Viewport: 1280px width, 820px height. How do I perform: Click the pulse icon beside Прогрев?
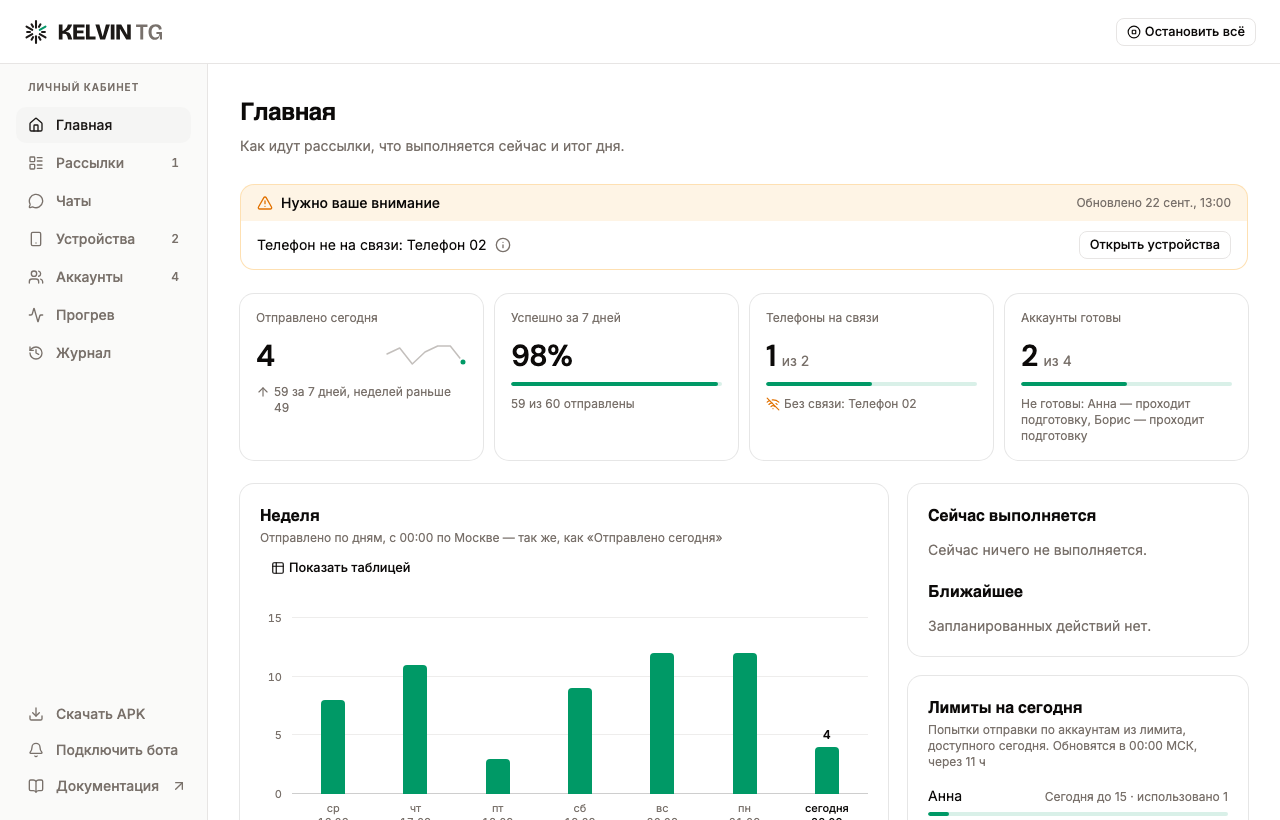pos(36,315)
